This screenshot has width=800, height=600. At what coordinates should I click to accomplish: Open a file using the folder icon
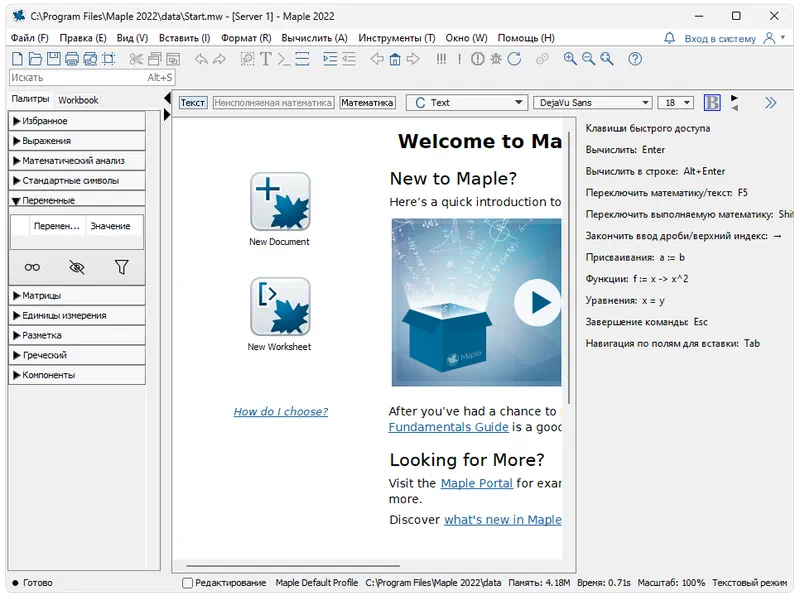tap(35, 59)
